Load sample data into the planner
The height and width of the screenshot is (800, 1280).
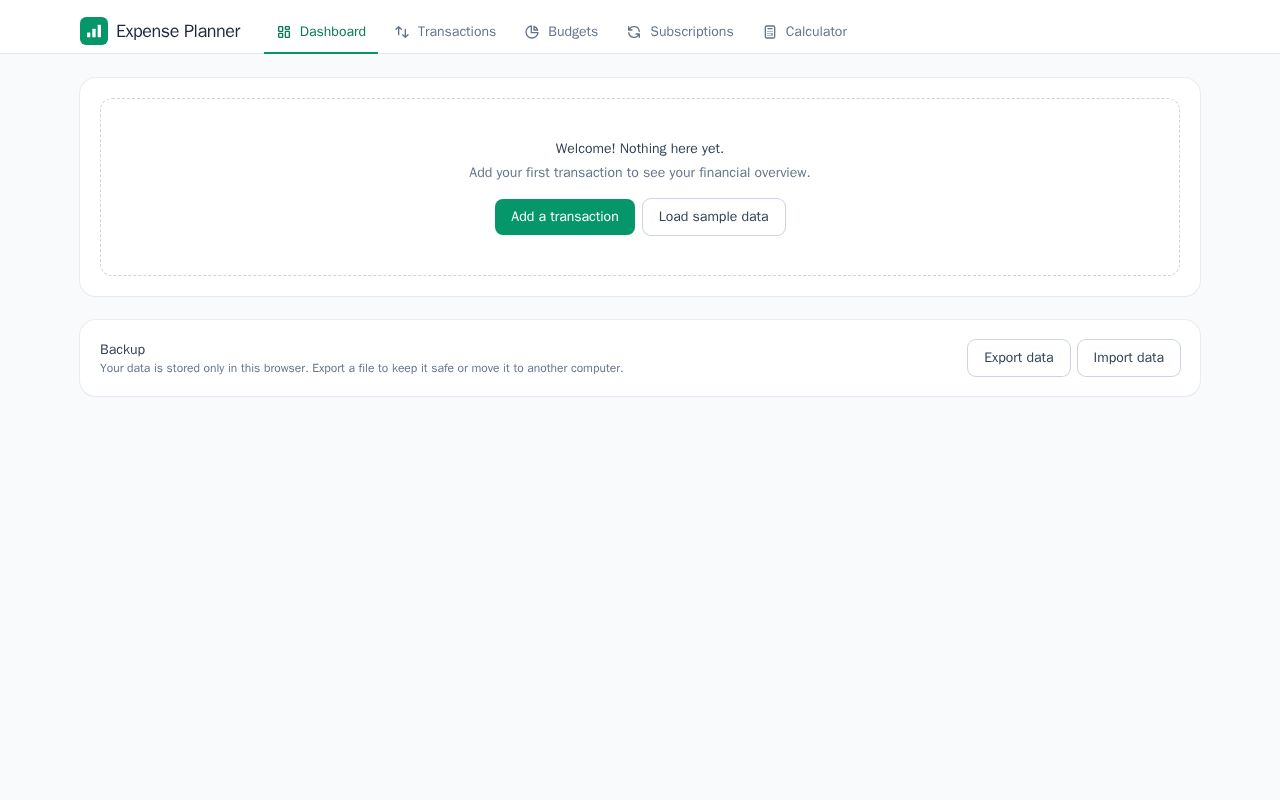[714, 217]
